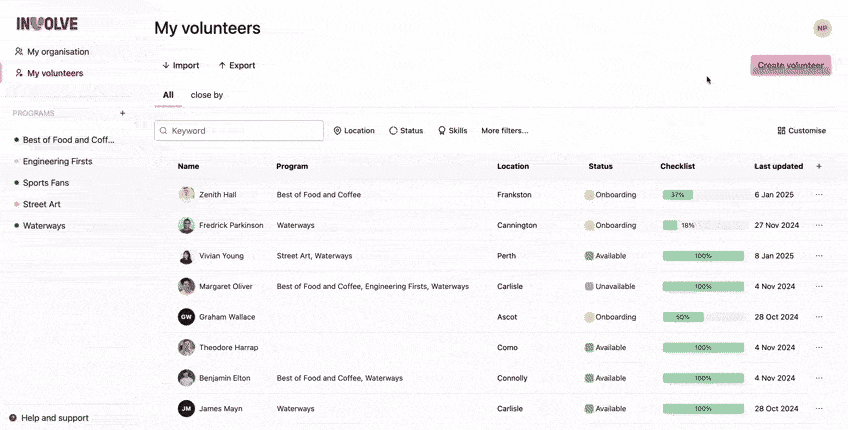
Task: Click the Keyword search field
Action: pos(239,131)
